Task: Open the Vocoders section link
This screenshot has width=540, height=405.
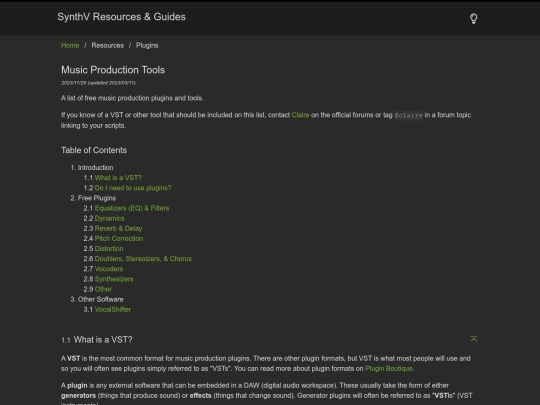Action: click(x=109, y=269)
